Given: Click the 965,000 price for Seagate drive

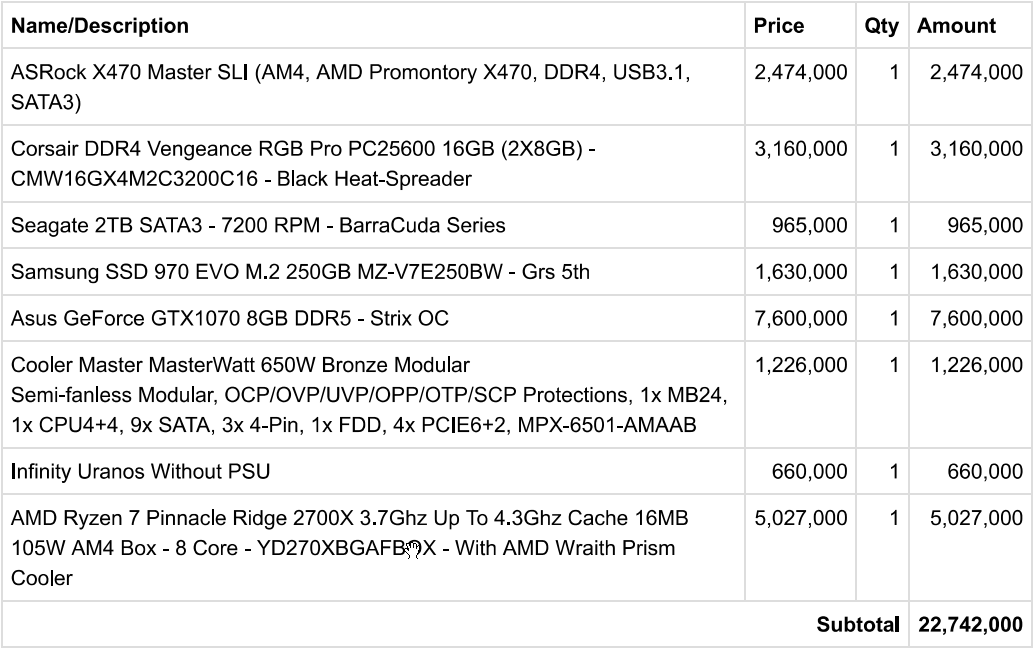Looking at the screenshot, I should [809, 226].
